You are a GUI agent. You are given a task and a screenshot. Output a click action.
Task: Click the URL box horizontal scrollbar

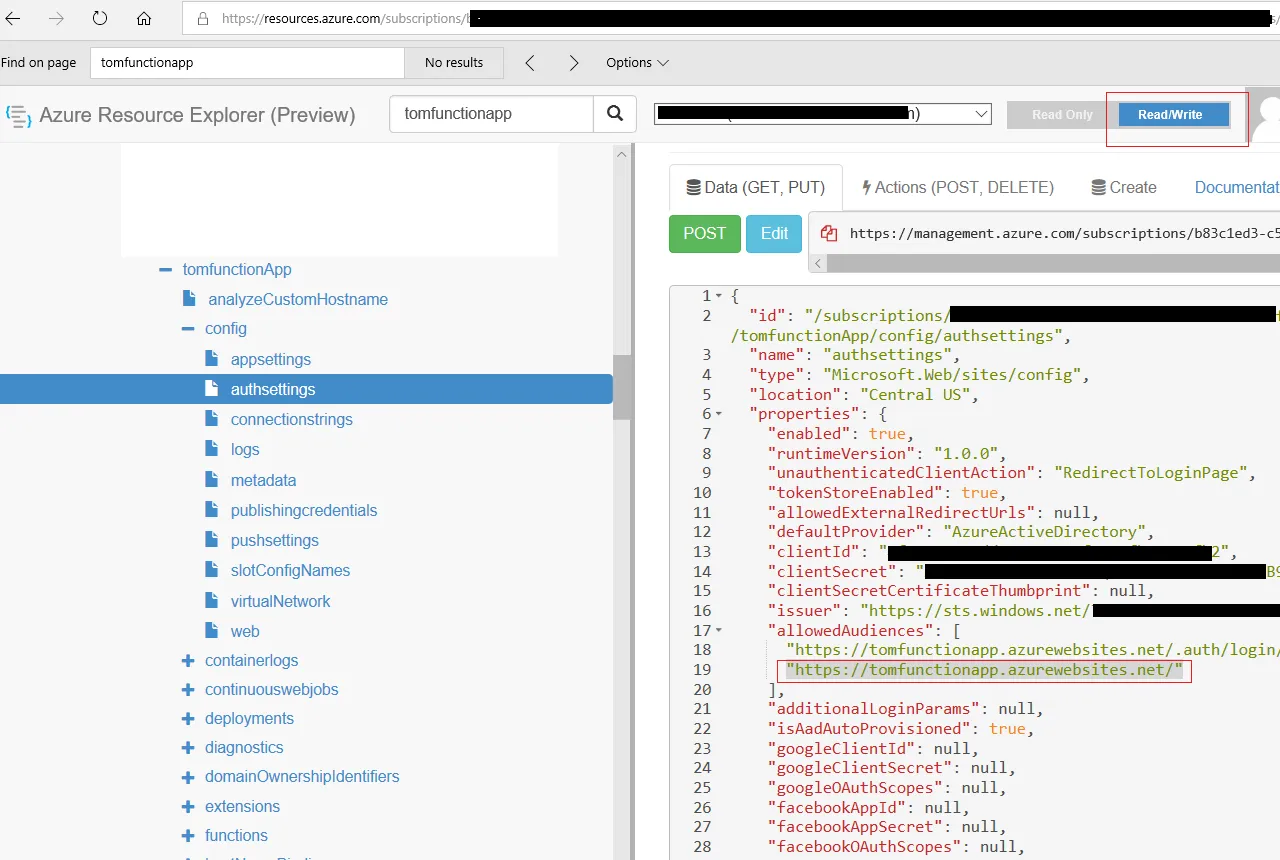[x=1052, y=264]
